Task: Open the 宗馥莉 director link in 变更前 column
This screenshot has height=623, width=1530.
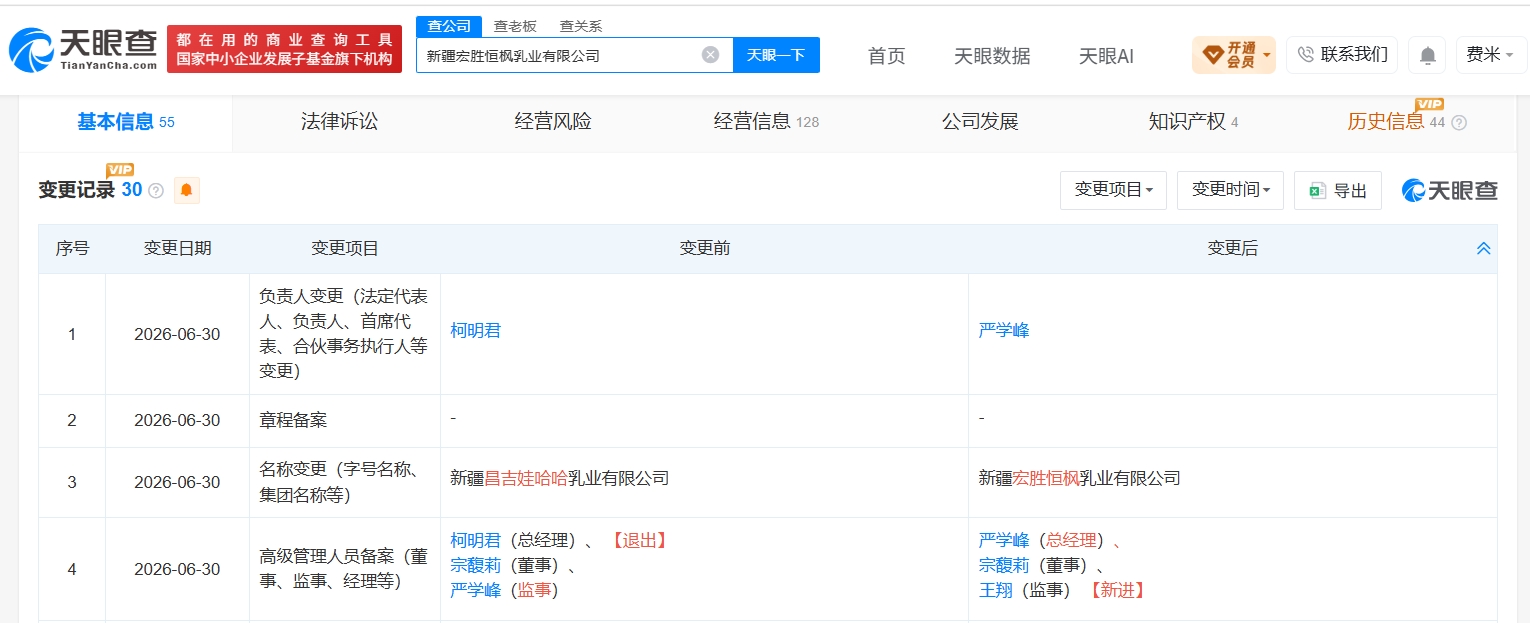Action: pyautogui.click(x=475, y=565)
